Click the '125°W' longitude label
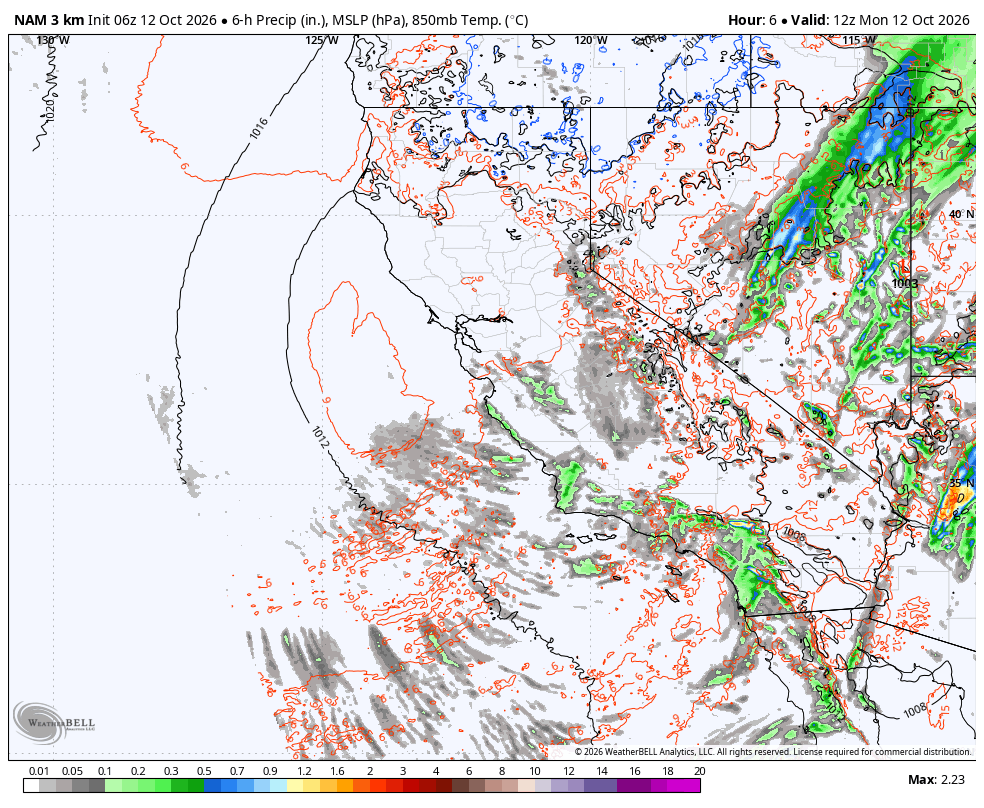Image resolution: width=984 pixels, height=808 pixels. pos(321,41)
